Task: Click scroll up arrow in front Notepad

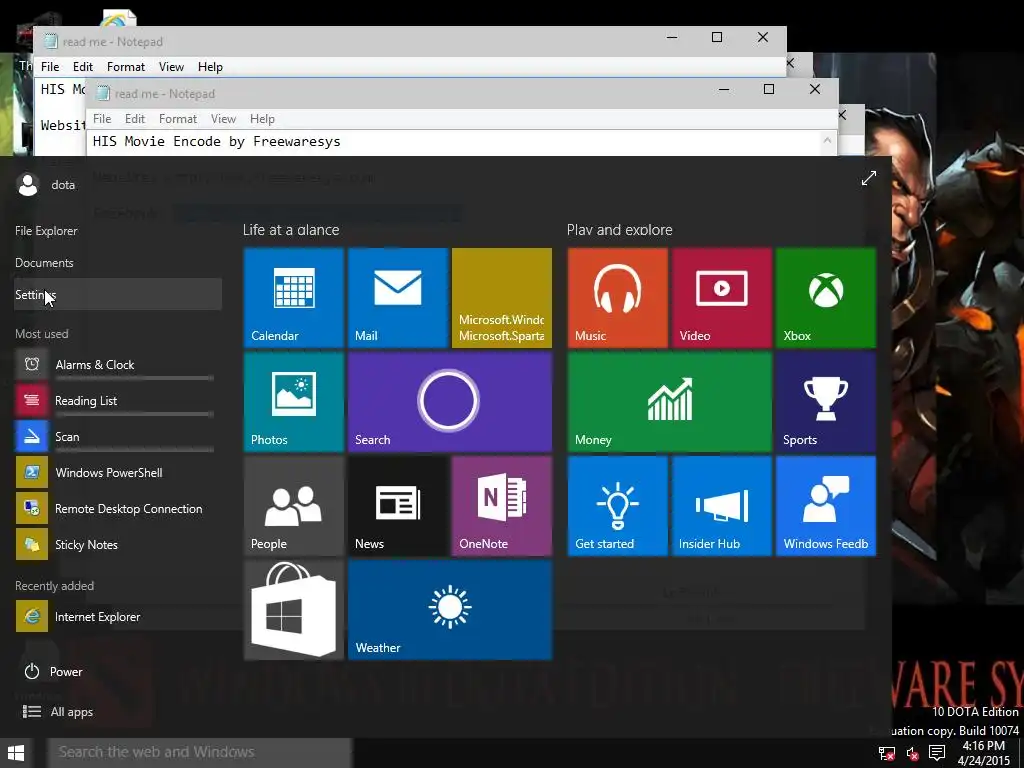Action: [827, 140]
